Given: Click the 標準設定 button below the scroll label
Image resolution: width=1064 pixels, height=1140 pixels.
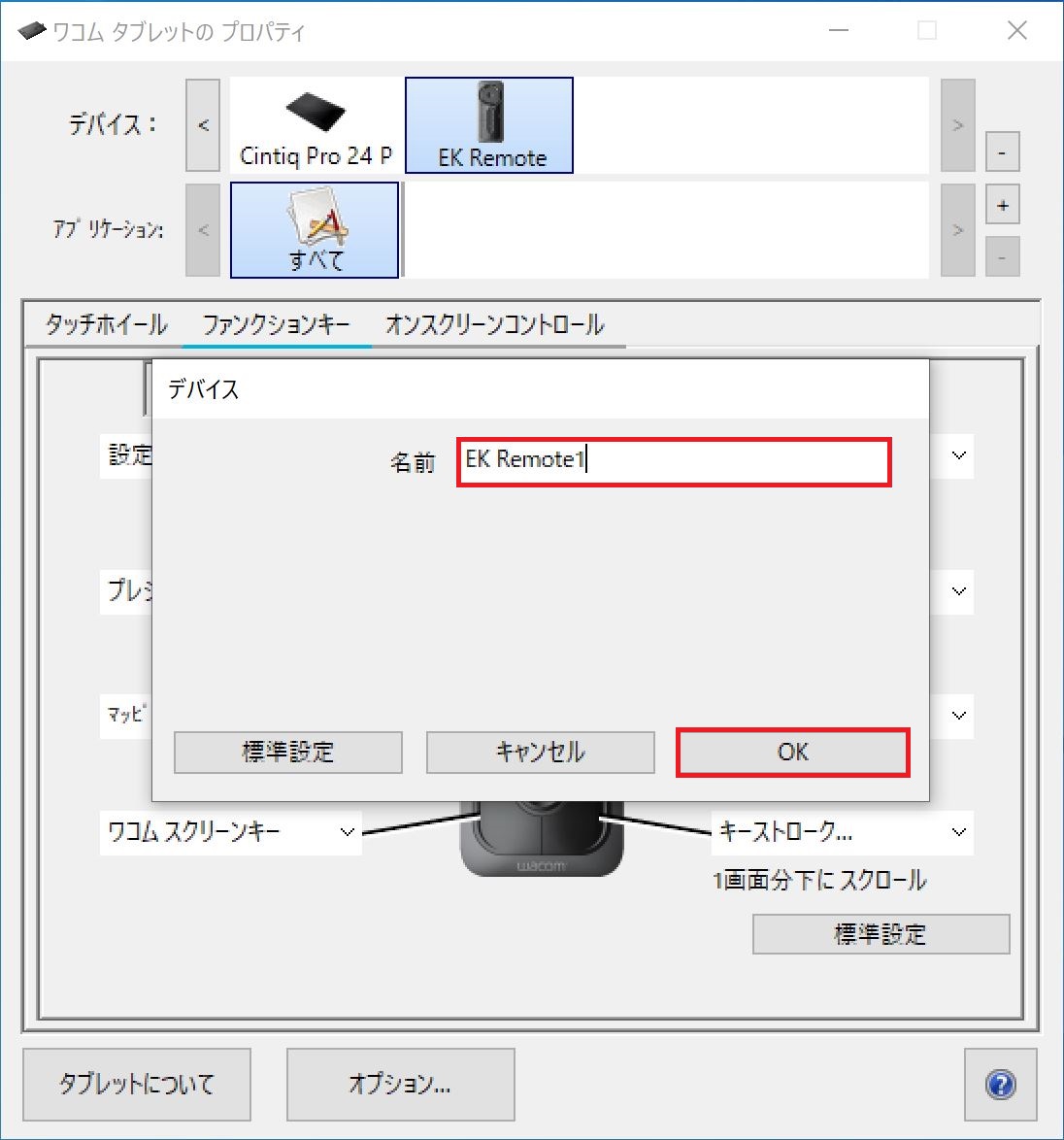Looking at the screenshot, I should 881,934.
